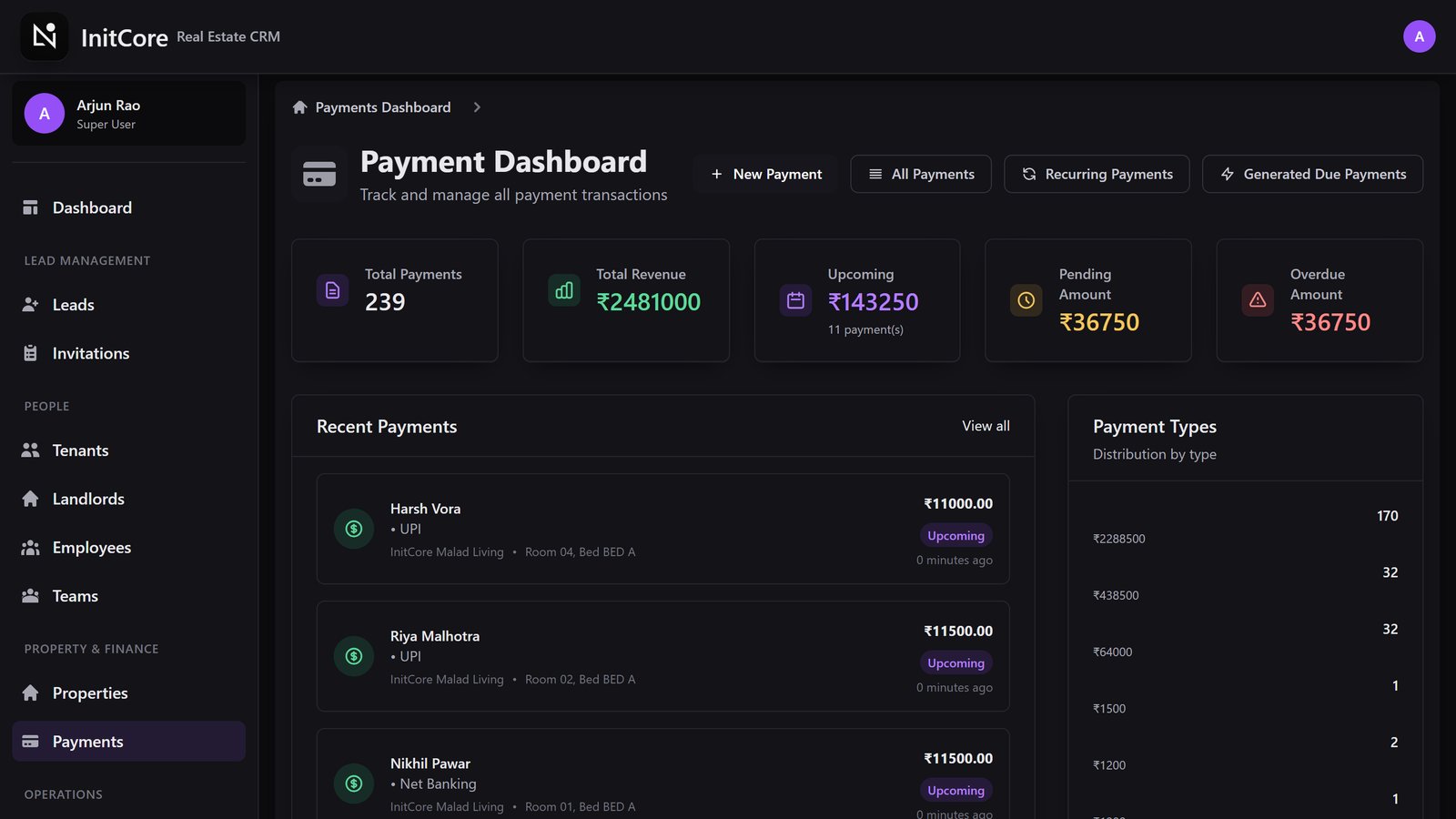Click the ₹64000 payment type amount
This screenshot has width=1456, height=819.
[x=1113, y=652]
